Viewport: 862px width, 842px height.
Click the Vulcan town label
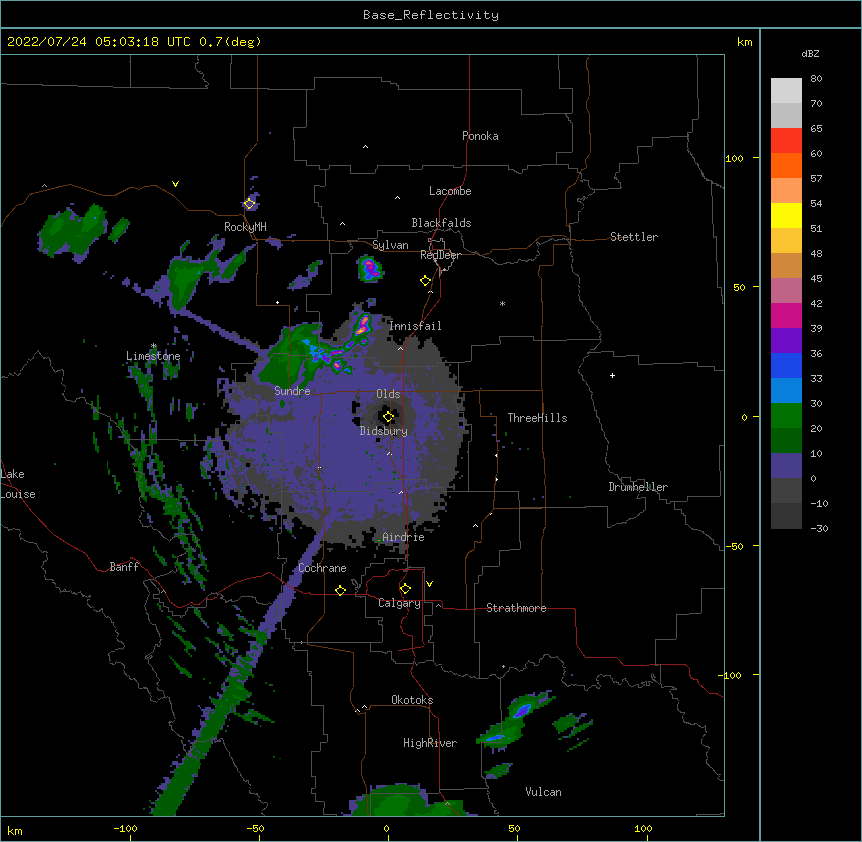pyautogui.click(x=543, y=792)
